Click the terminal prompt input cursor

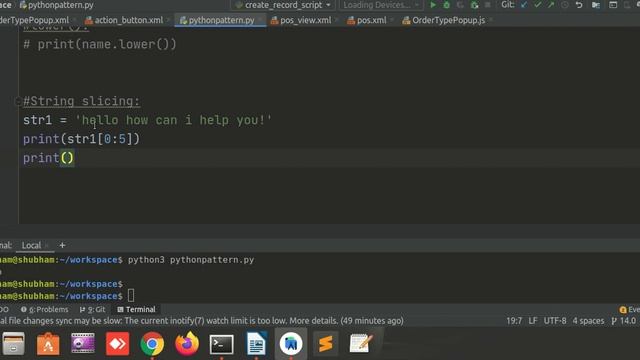[x=131, y=296]
